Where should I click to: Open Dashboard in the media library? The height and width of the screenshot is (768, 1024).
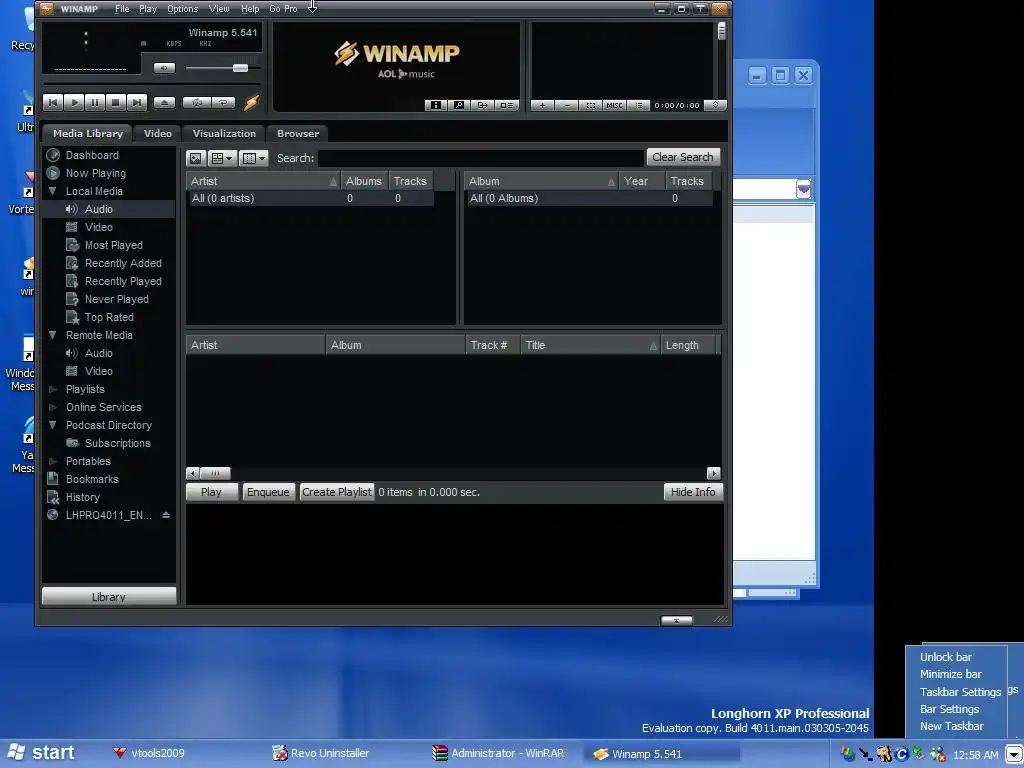pyautogui.click(x=92, y=155)
